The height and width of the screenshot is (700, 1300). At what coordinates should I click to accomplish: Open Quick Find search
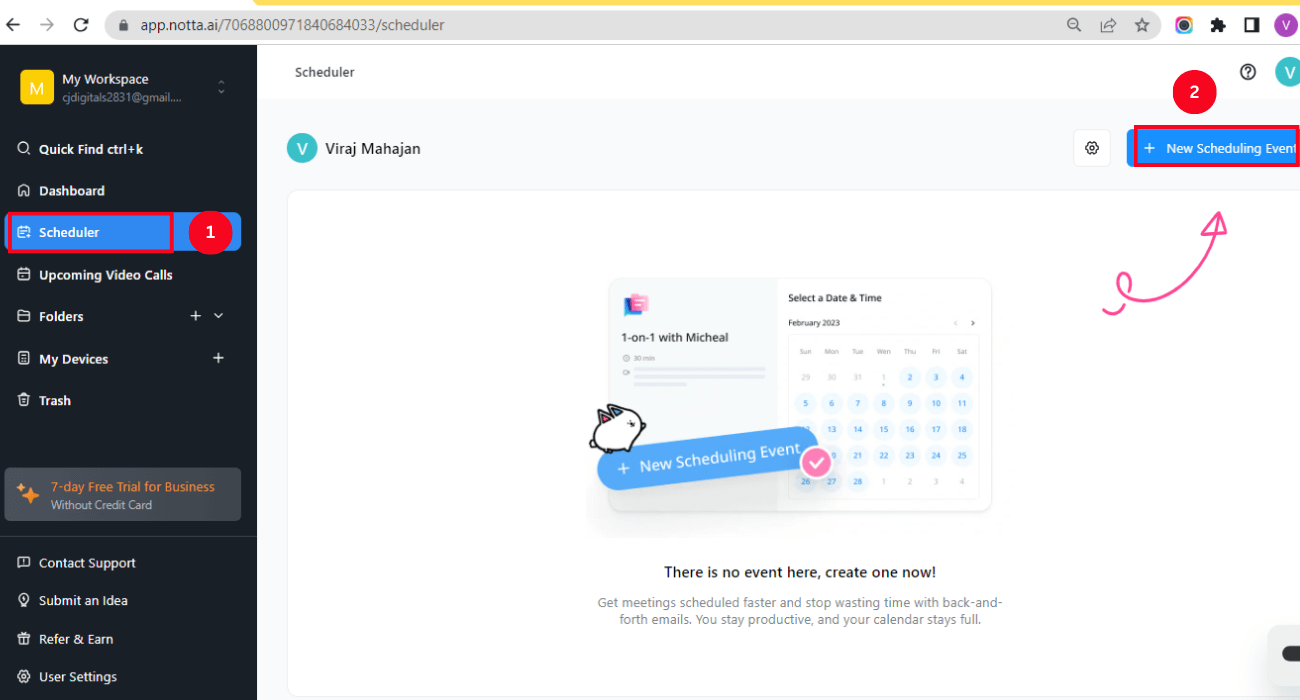click(x=80, y=148)
